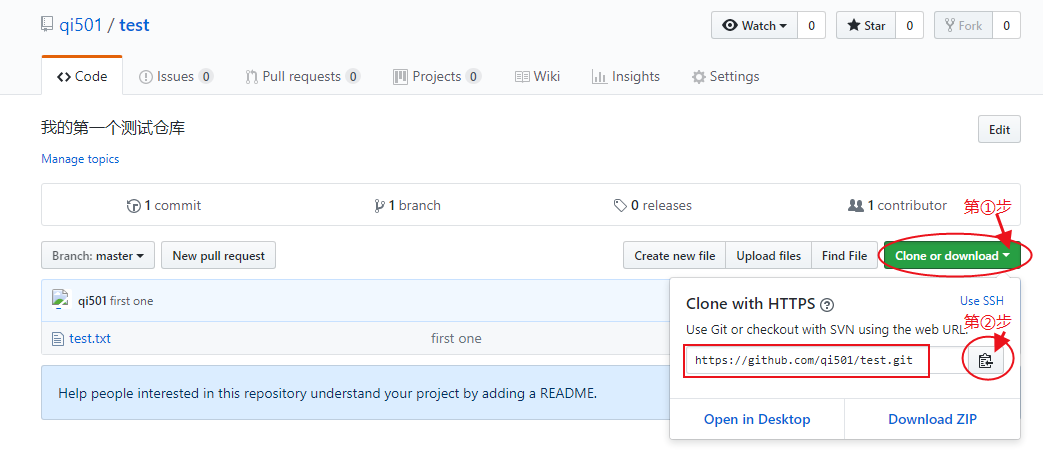Click the repository description text
The image size is (1043, 461).
click(113, 128)
